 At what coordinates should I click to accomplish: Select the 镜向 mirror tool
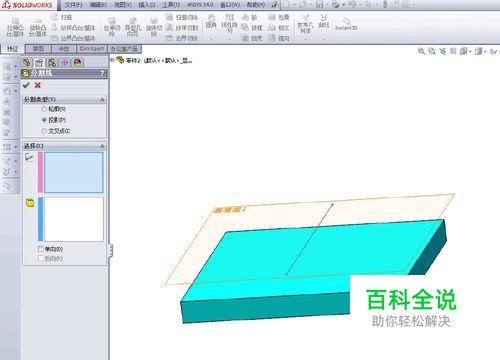279,38
